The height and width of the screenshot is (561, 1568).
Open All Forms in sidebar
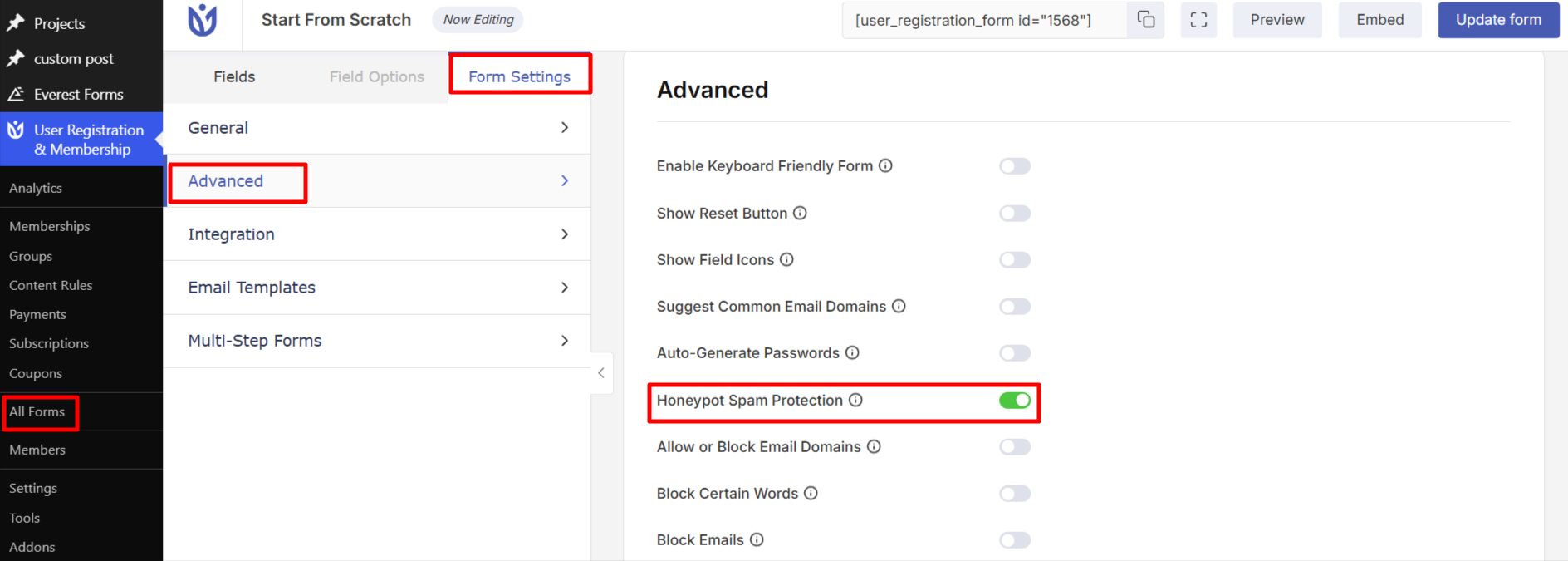[x=37, y=411]
